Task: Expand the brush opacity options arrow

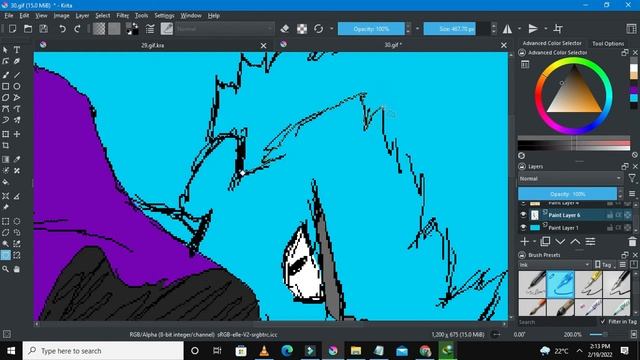Action: pos(417,29)
